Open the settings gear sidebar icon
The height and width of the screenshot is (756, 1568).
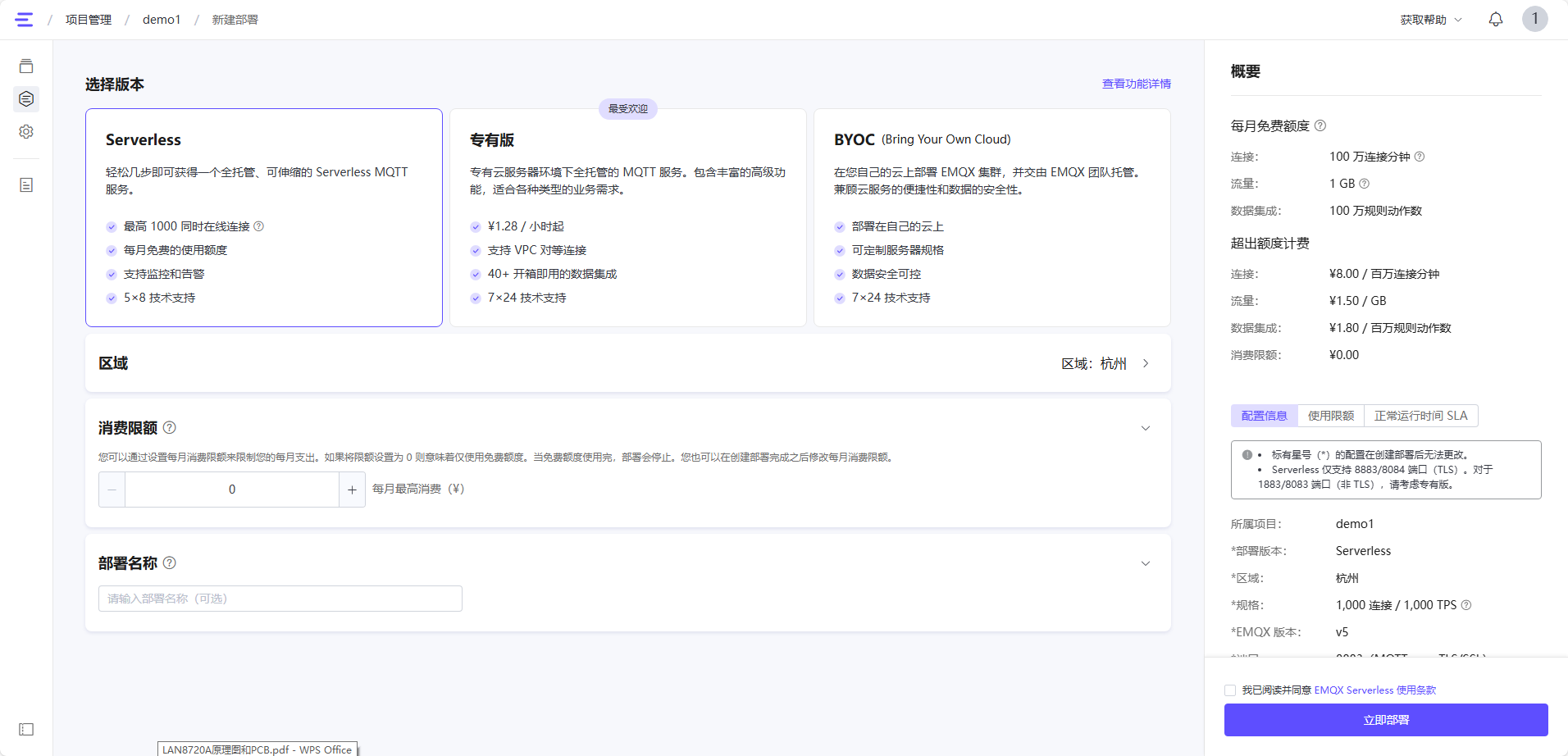pos(26,131)
